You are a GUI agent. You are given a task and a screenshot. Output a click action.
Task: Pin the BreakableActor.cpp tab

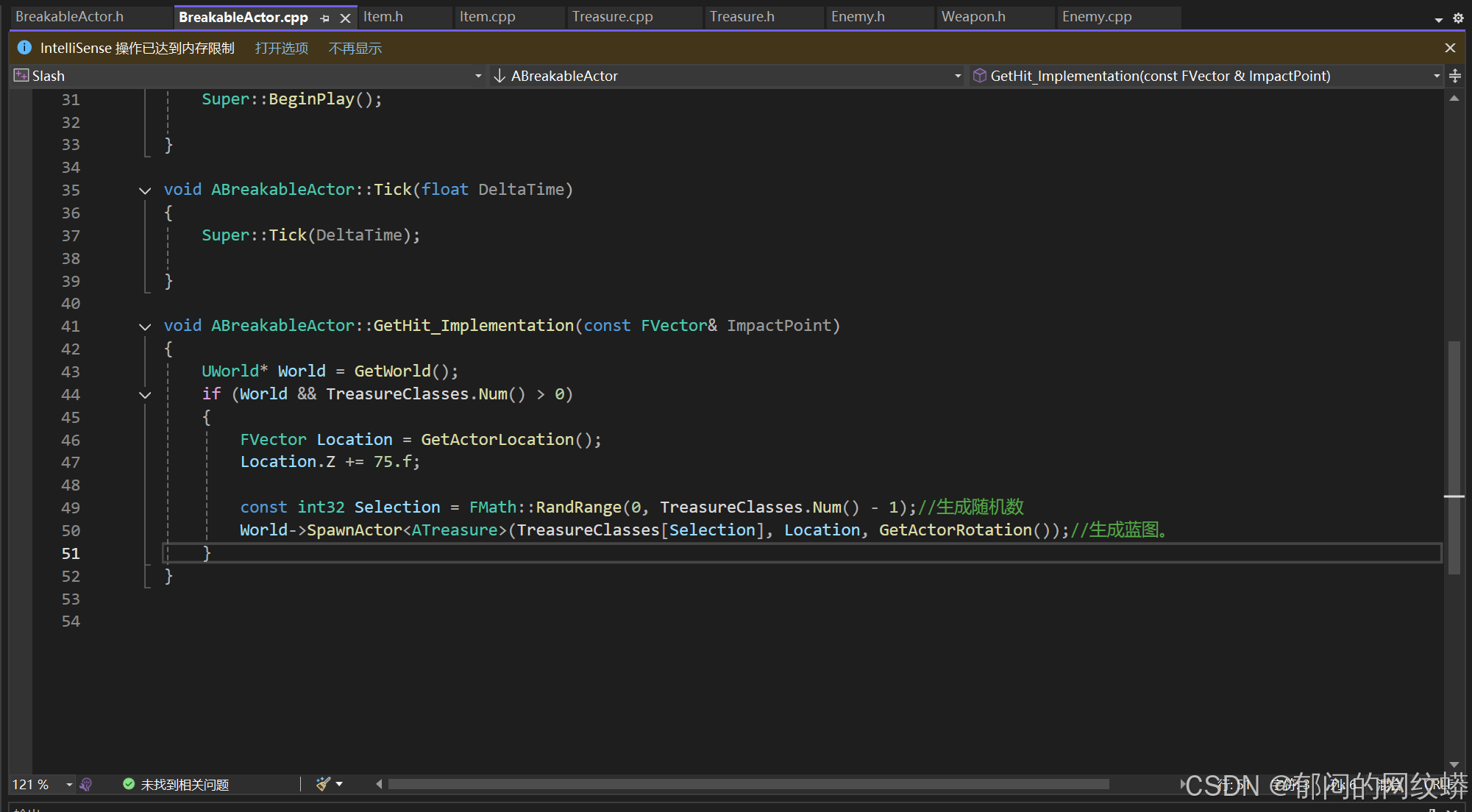(325, 18)
